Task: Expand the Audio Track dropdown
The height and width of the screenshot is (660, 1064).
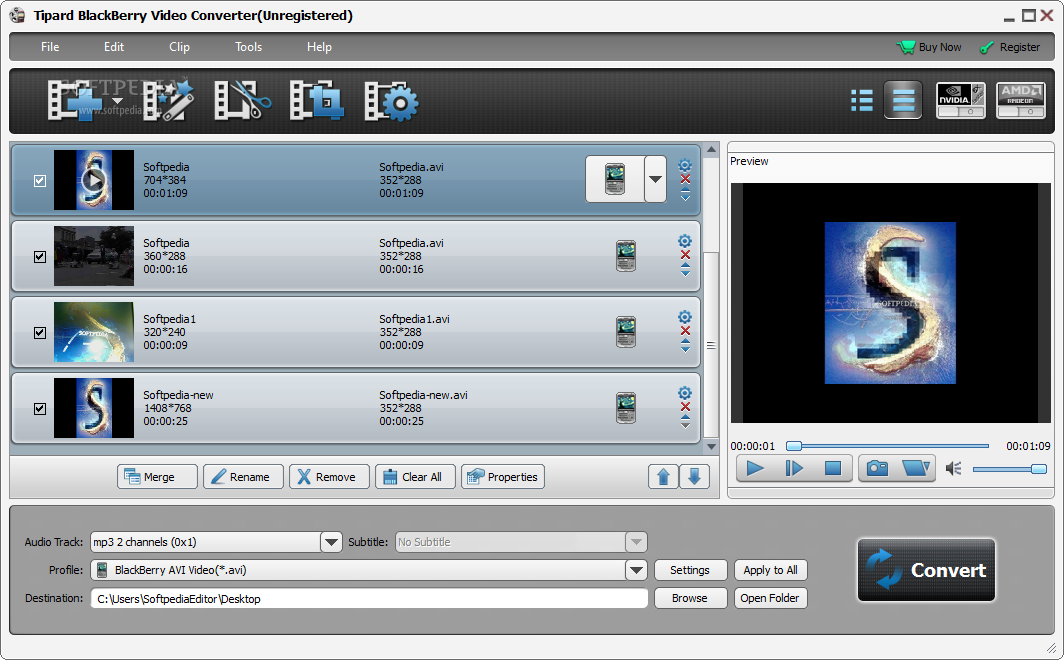Action: click(331, 542)
